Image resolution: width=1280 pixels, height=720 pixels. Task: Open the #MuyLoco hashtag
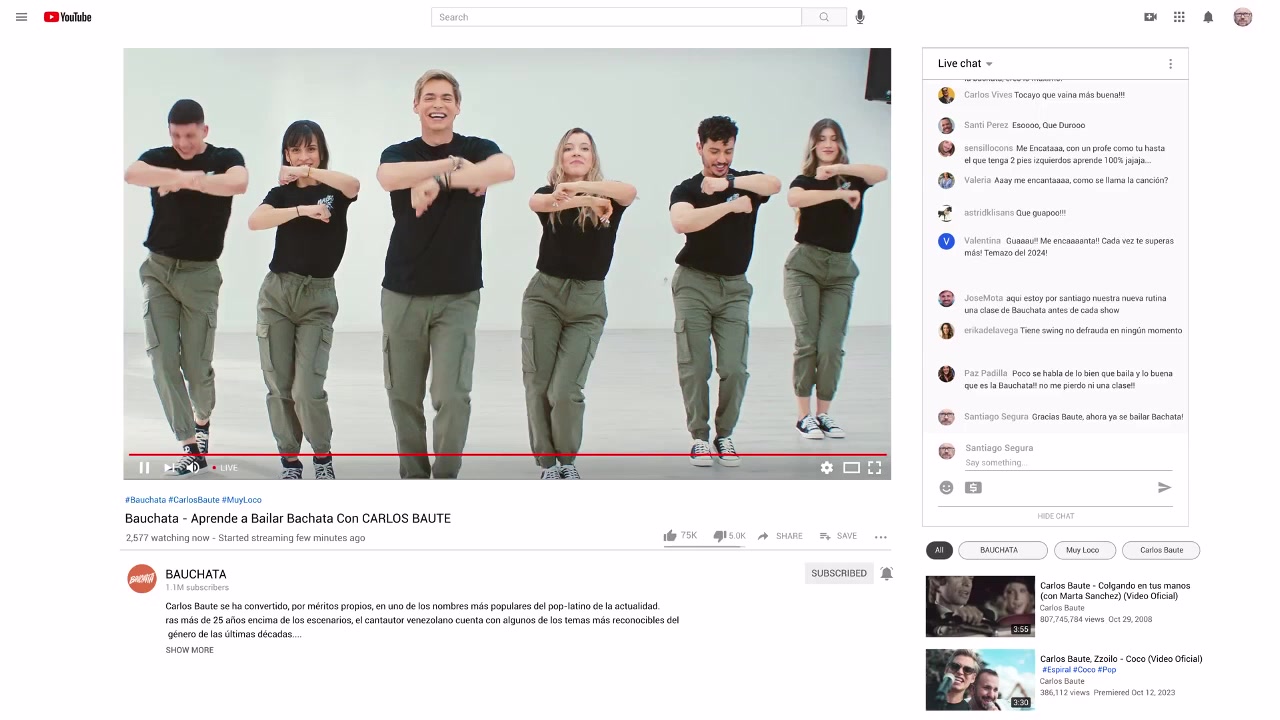click(x=242, y=500)
